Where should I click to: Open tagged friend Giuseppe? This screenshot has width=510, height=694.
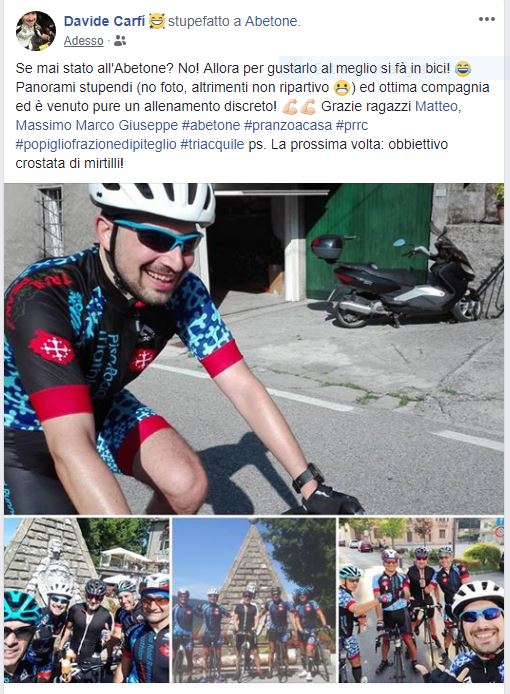(x=148, y=125)
